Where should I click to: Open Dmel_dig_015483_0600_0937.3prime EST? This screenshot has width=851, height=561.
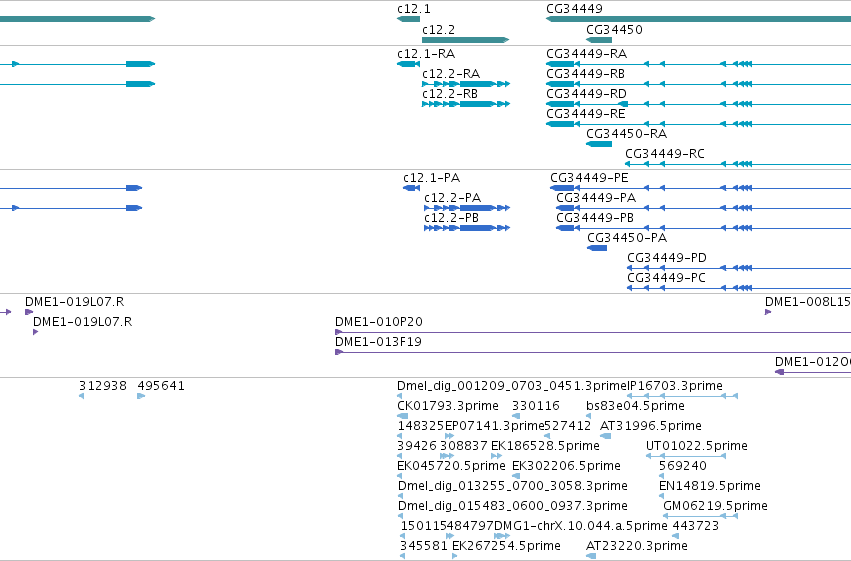[x=513, y=507]
